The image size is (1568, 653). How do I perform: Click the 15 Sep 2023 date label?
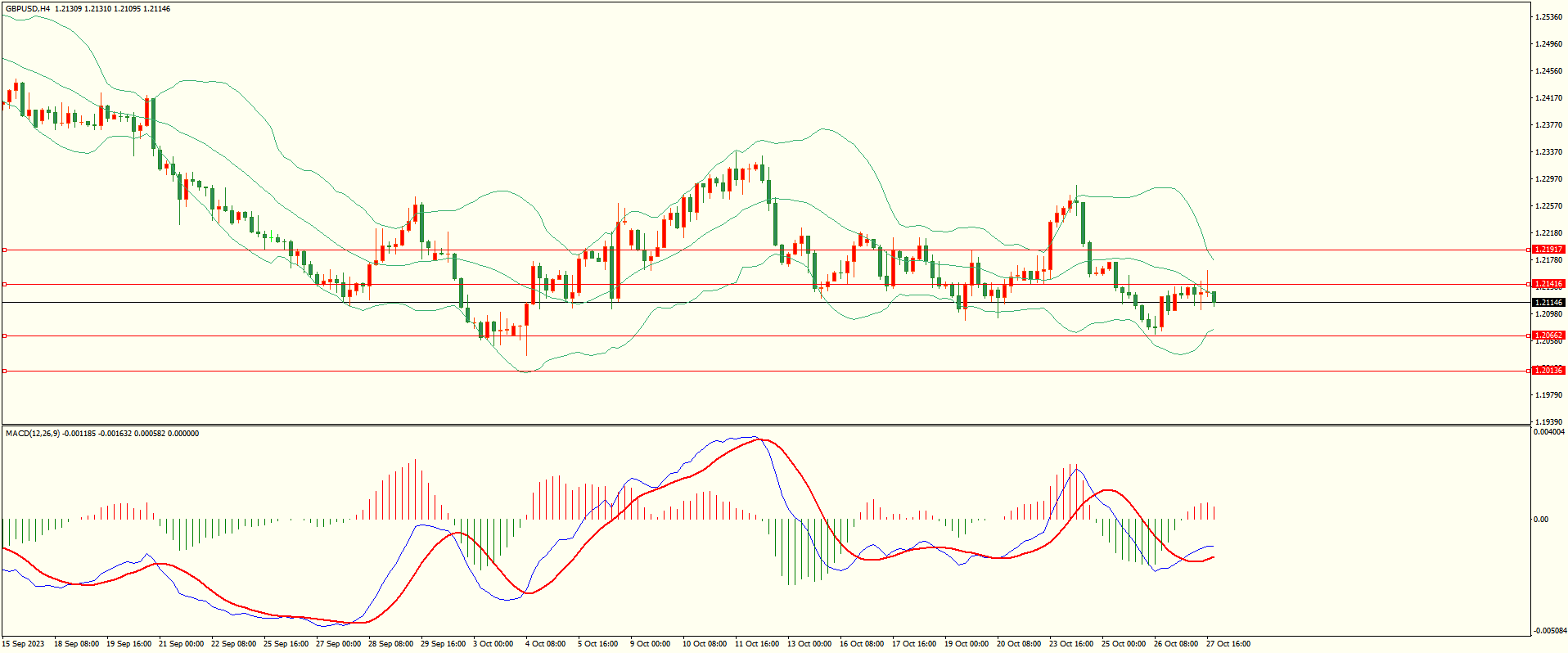[23, 644]
